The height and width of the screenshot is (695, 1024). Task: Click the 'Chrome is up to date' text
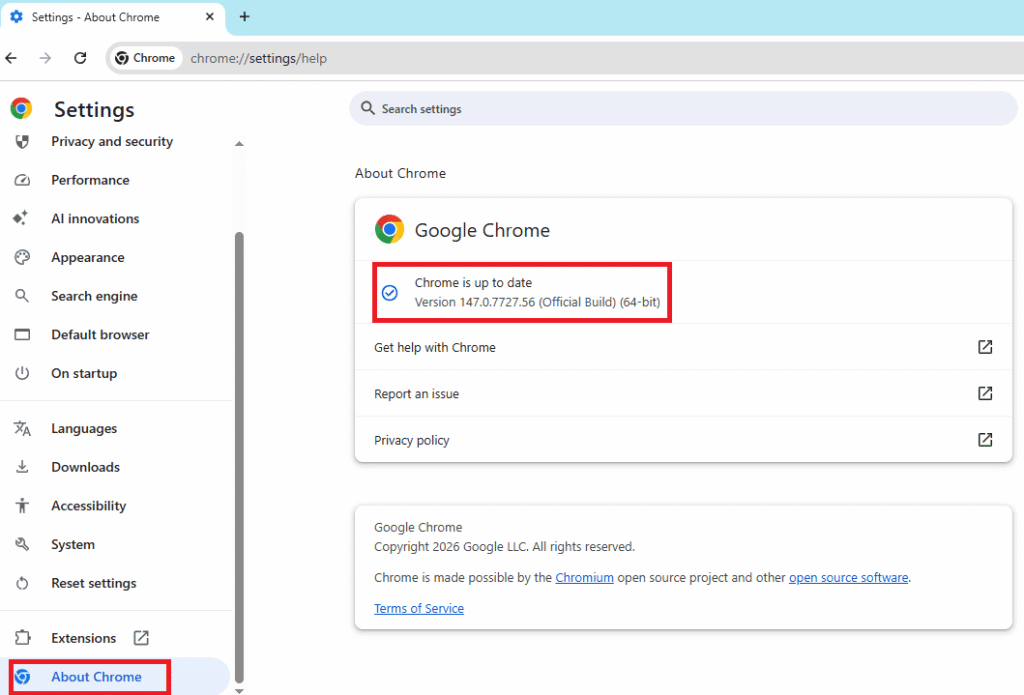473,282
